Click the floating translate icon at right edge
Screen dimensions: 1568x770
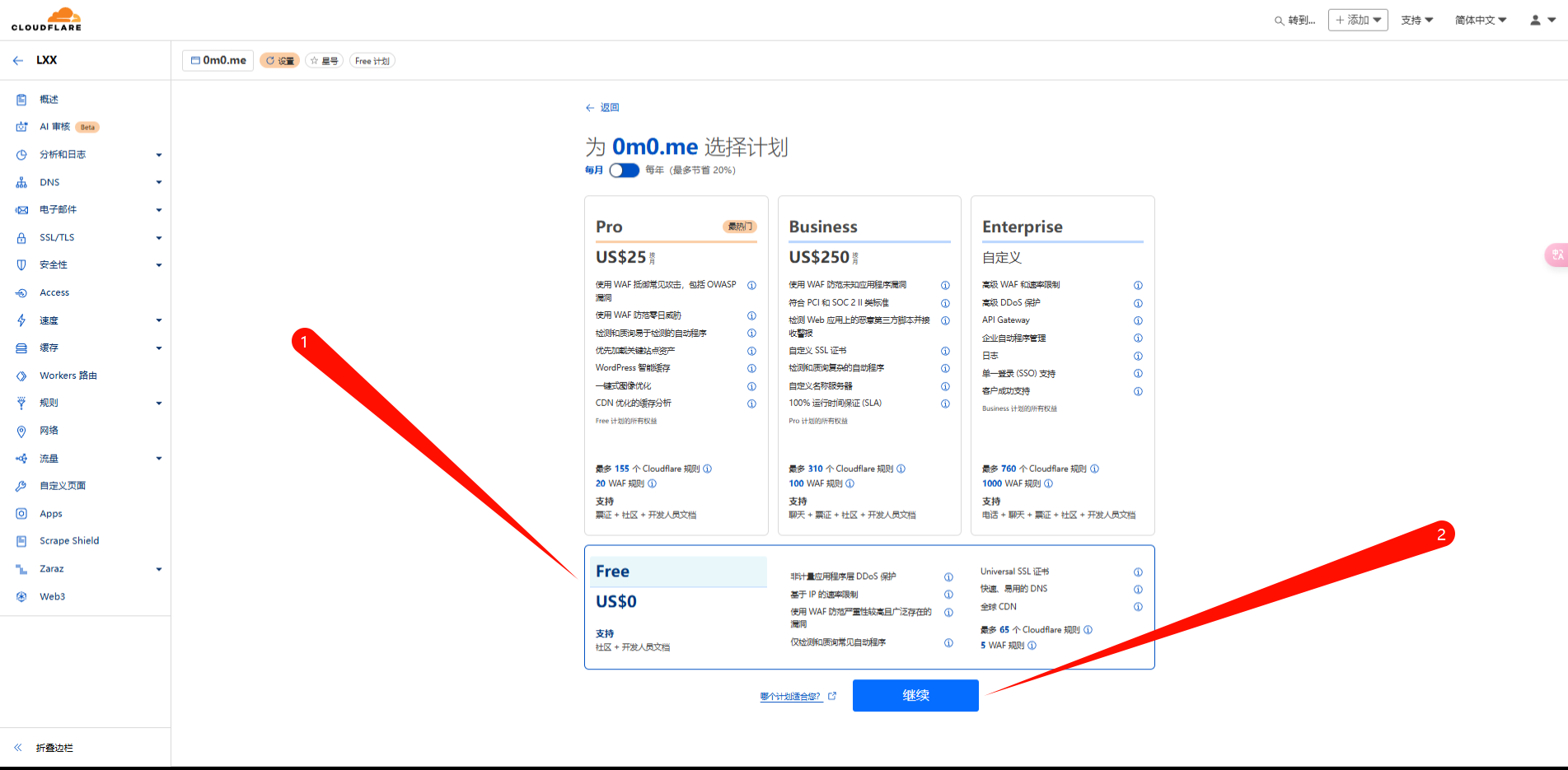coord(1556,255)
